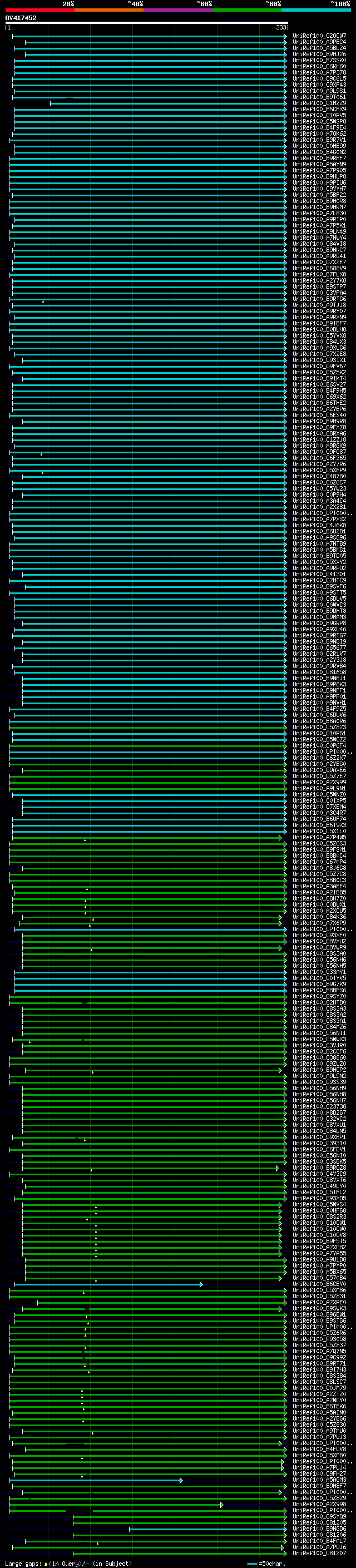Image resolution: width=356 pixels, height=1568 pixels.
Task: Click UniRef100_A7P4W5 label
Action: [319, 838]
